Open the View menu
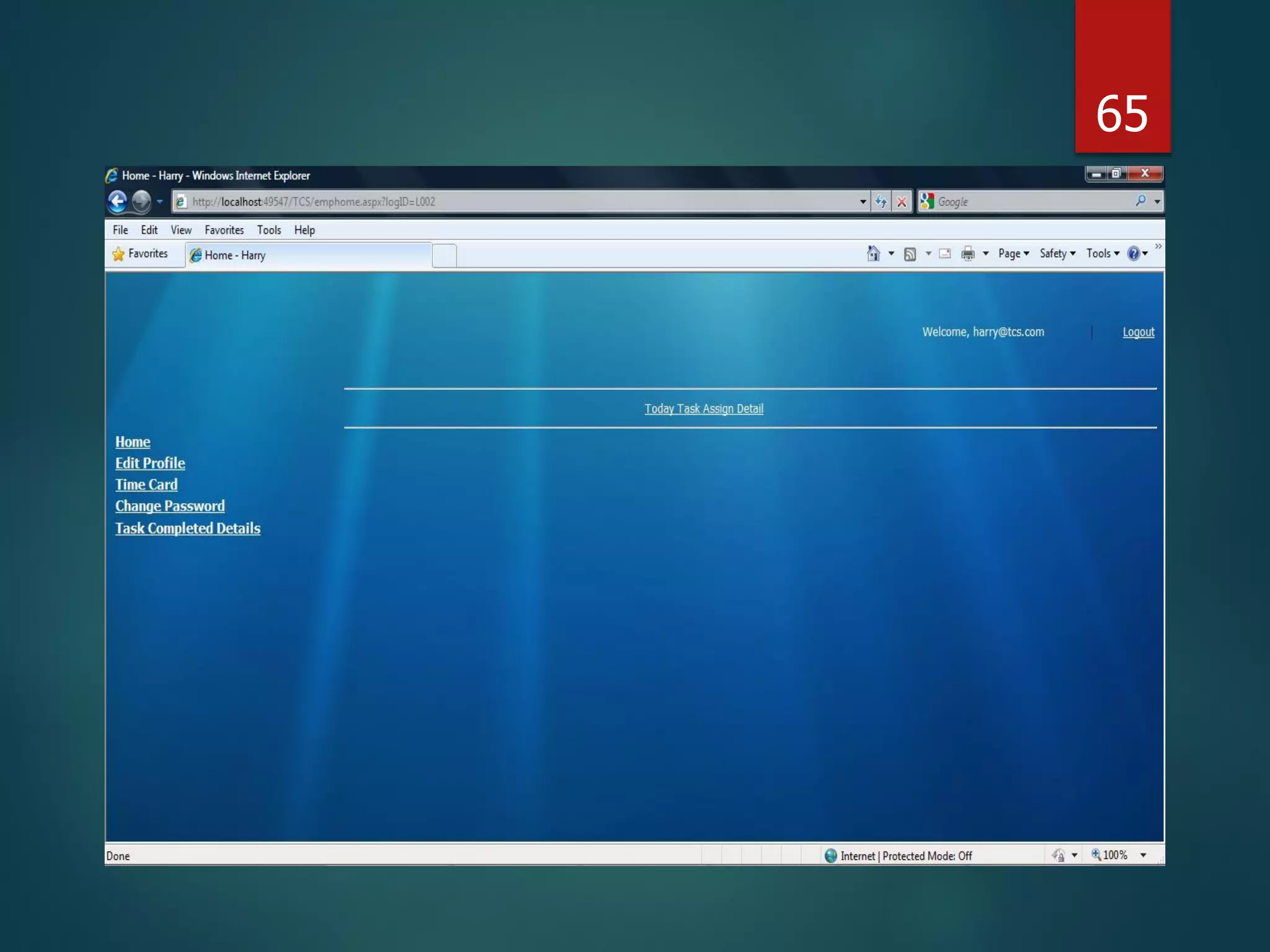 [181, 230]
